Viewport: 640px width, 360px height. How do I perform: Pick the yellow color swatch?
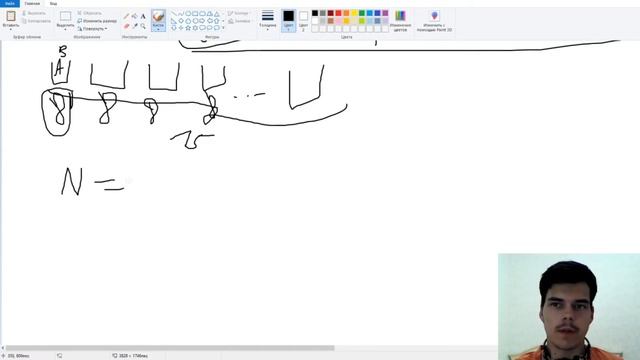point(354,13)
